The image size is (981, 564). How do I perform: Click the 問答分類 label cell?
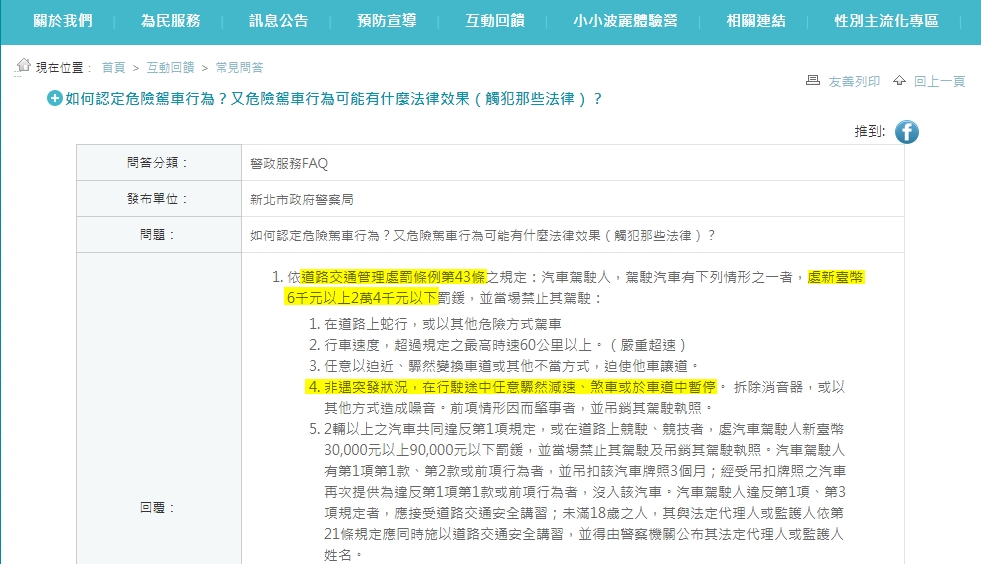[159, 163]
